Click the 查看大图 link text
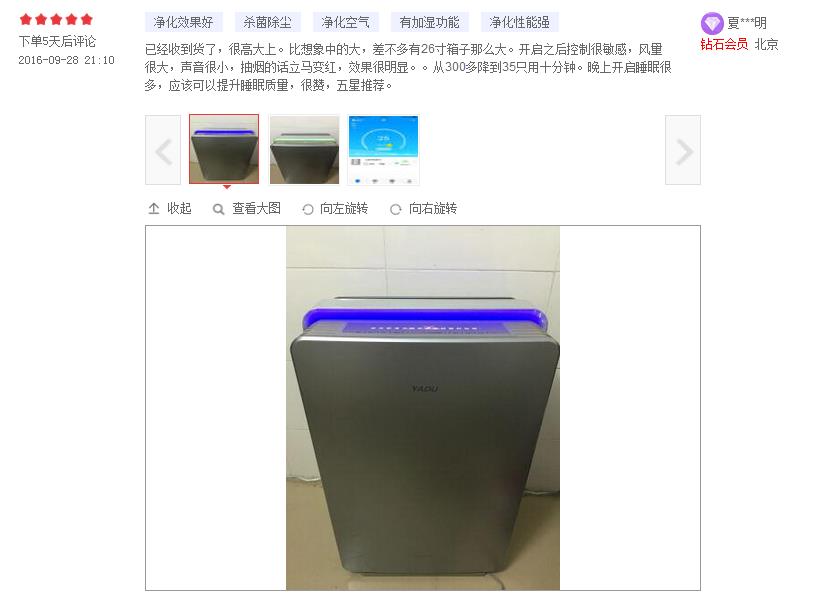Screen dimensions: 813x597 pyautogui.click(x=257, y=209)
